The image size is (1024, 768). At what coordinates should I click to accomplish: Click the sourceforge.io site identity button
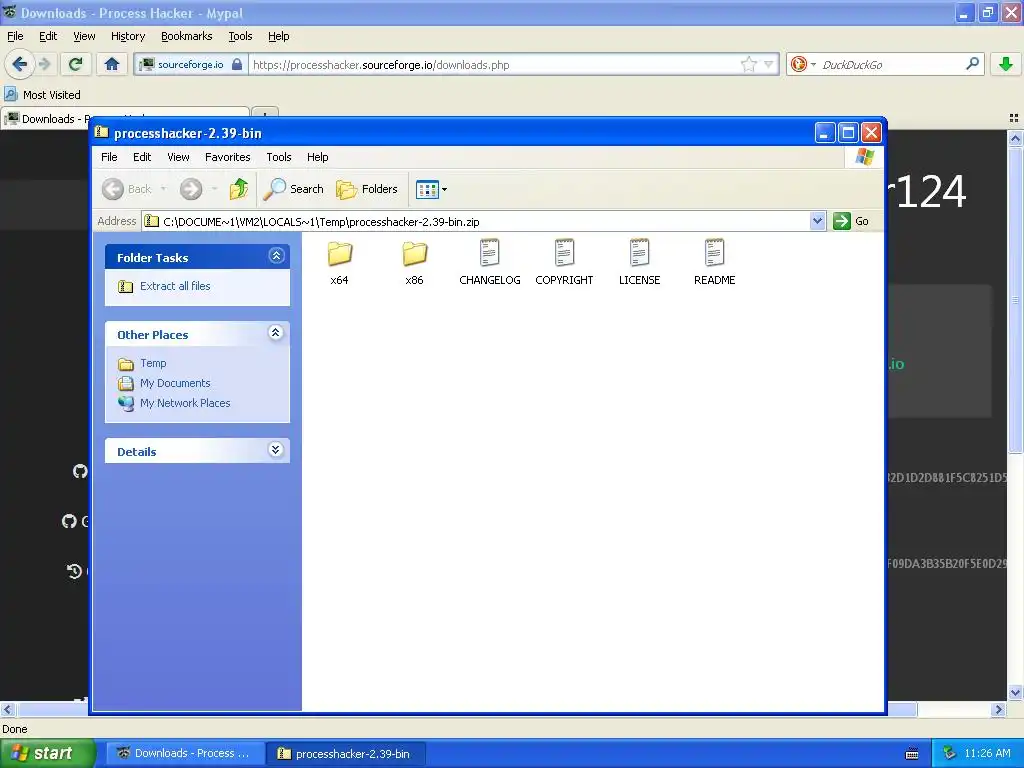point(192,65)
